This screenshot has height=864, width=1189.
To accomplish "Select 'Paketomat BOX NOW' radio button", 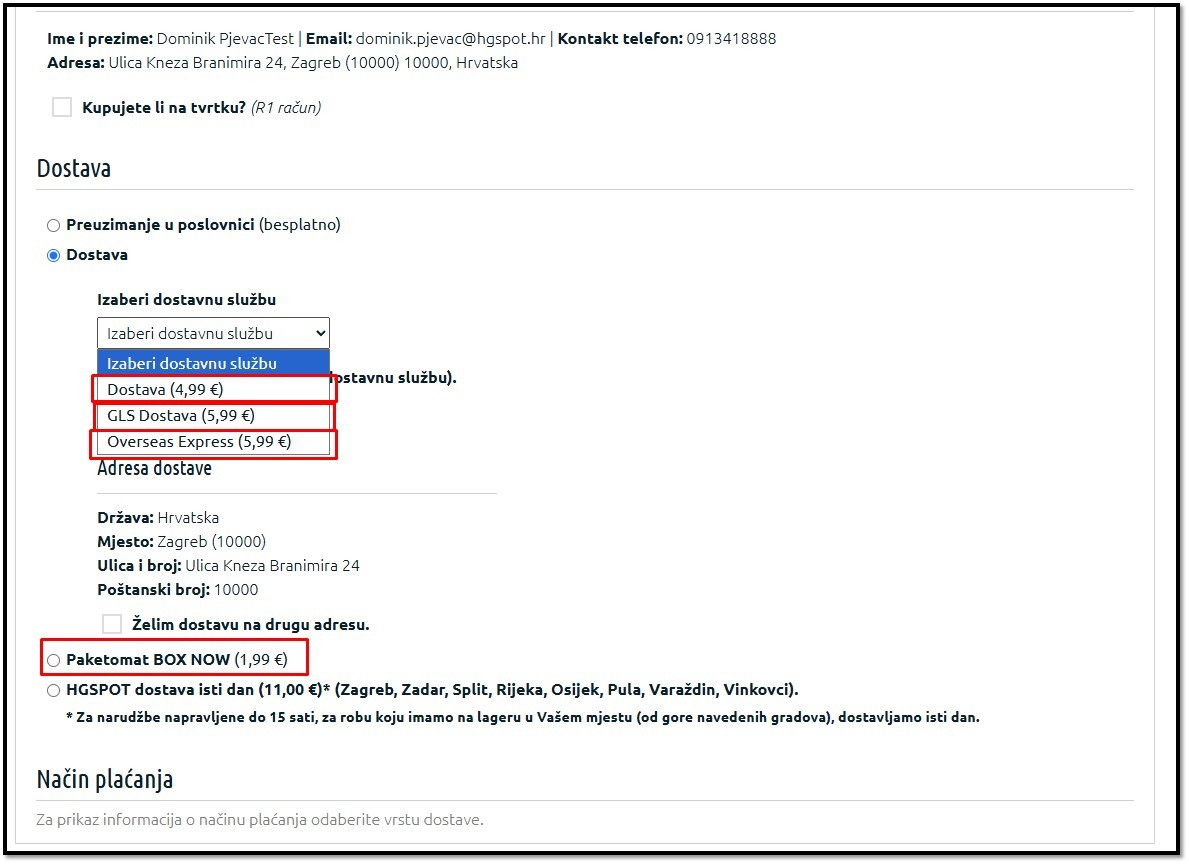I will point(54,660).
